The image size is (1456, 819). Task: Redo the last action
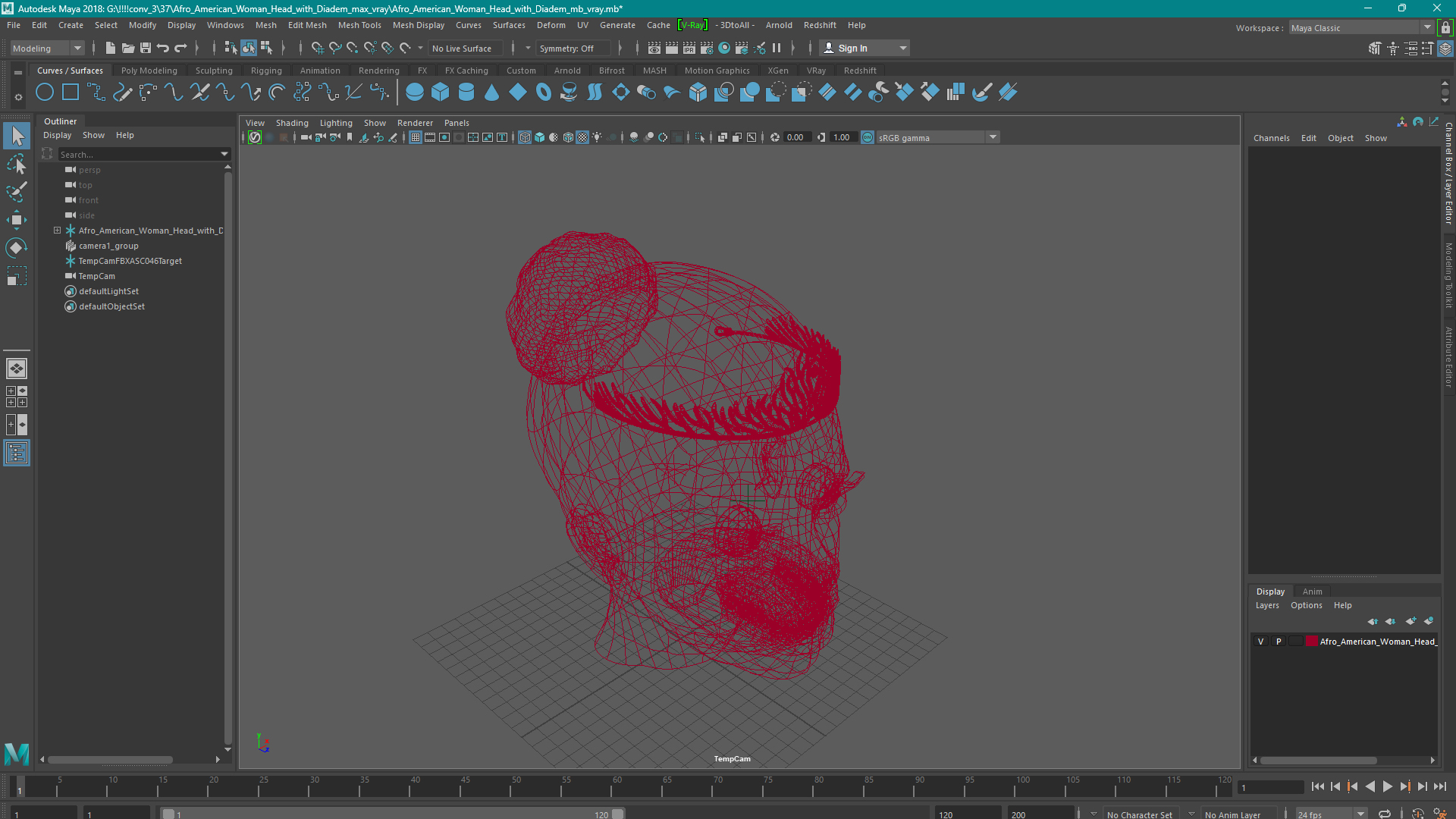180,48
